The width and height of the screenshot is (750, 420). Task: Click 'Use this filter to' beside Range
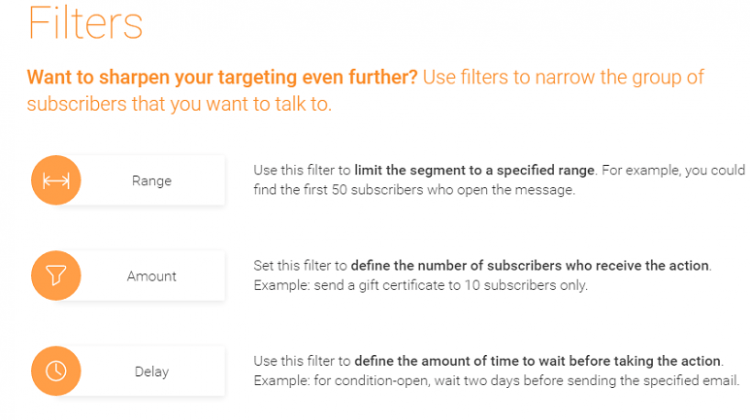coord(302,170)
